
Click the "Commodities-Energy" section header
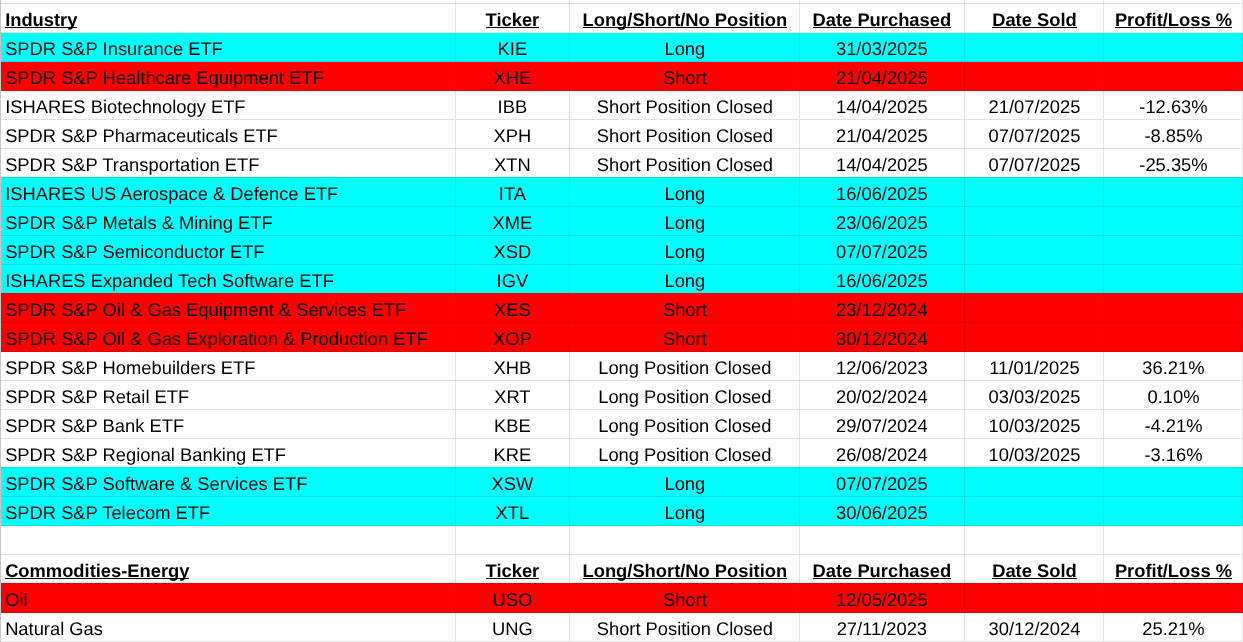coord(97,571)
